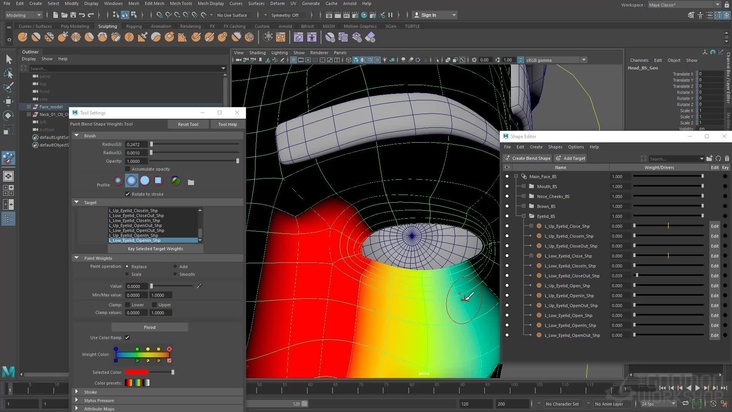The height and width of the screenshot is (412, 732).
Task: Click the New Scene icon in status line
Action: (x=56, y=15)
